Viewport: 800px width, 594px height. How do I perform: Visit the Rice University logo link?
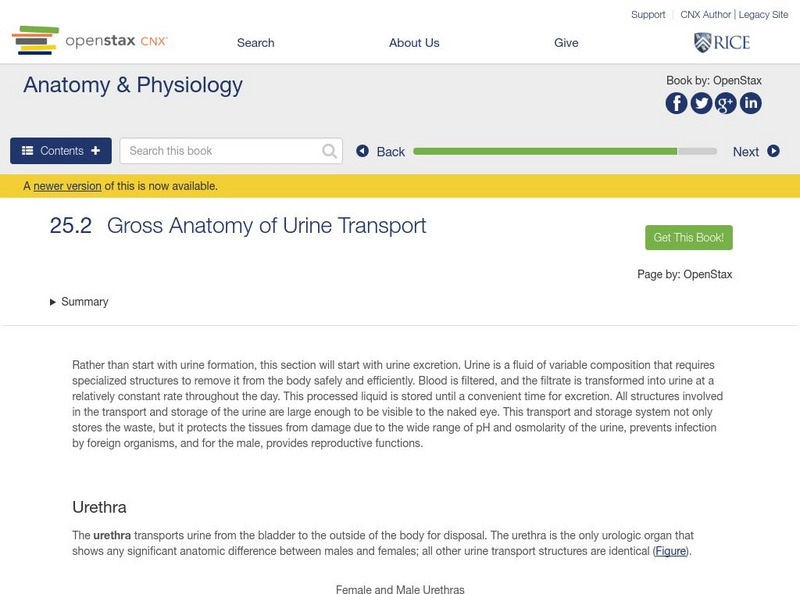click(721, 42)
